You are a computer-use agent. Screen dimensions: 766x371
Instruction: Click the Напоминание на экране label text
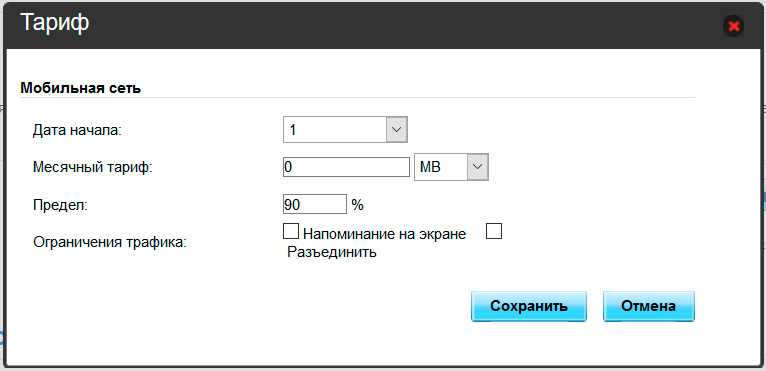tap(384, 234)
